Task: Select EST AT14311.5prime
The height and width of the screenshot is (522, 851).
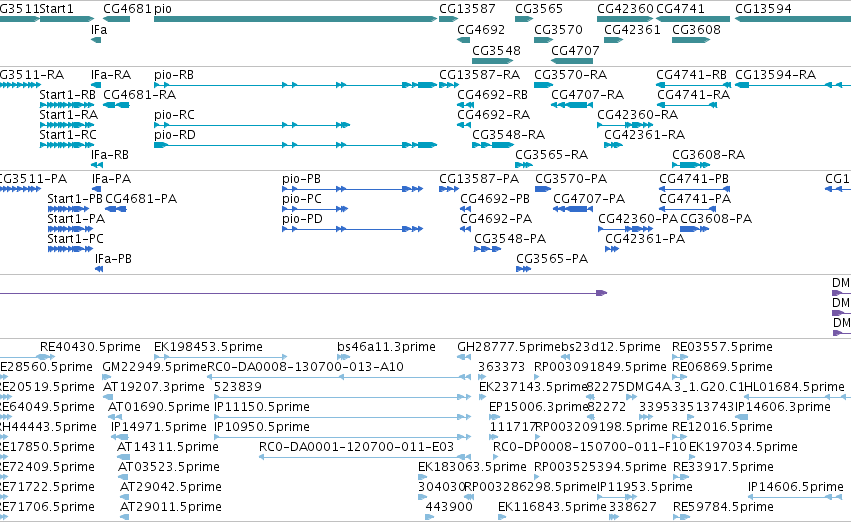Action: pyautogui.click(x=124, y=457)
